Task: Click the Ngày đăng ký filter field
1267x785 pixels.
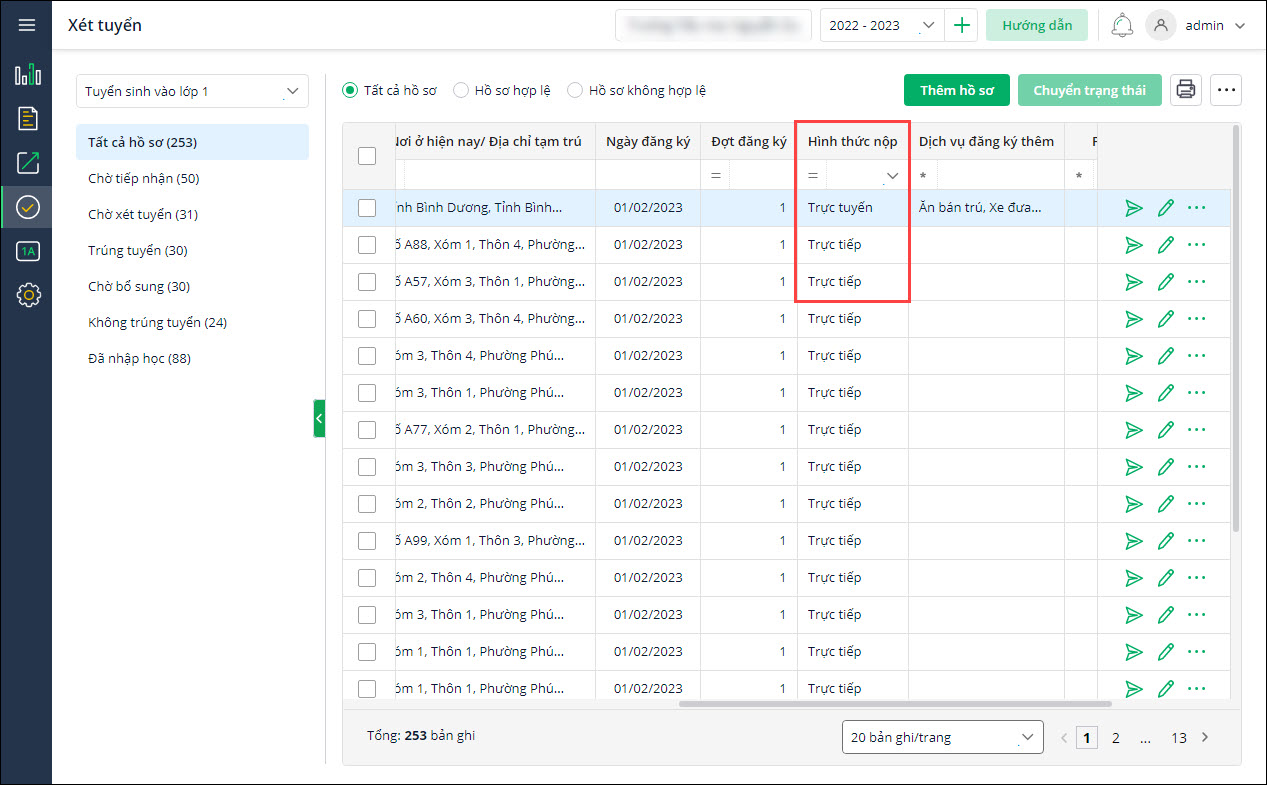Action: (648, 175)
